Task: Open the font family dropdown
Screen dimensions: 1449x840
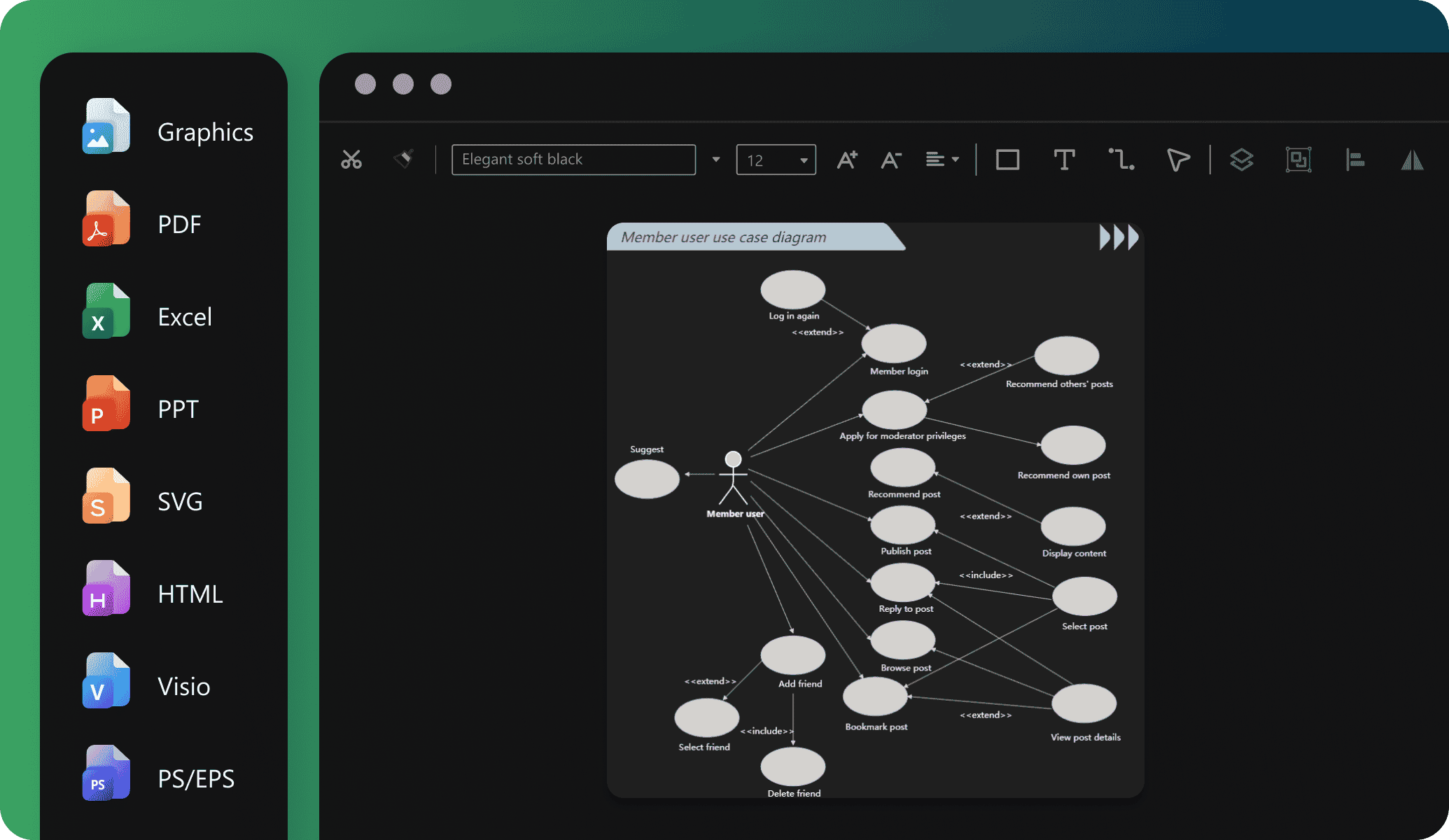Action: click(x=716, y=159)
